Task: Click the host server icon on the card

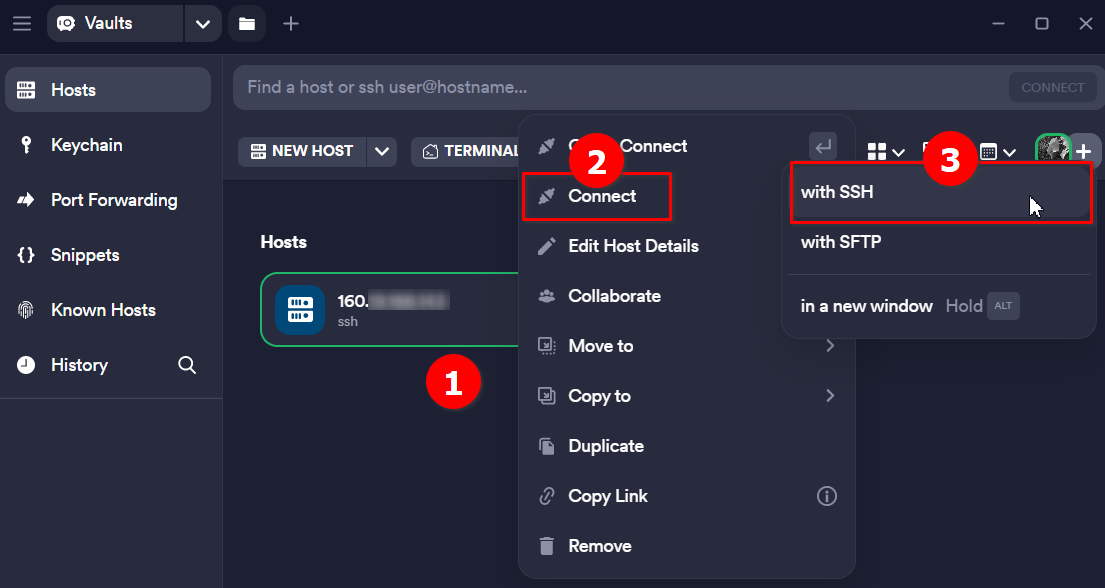Action: pos(300,310)
